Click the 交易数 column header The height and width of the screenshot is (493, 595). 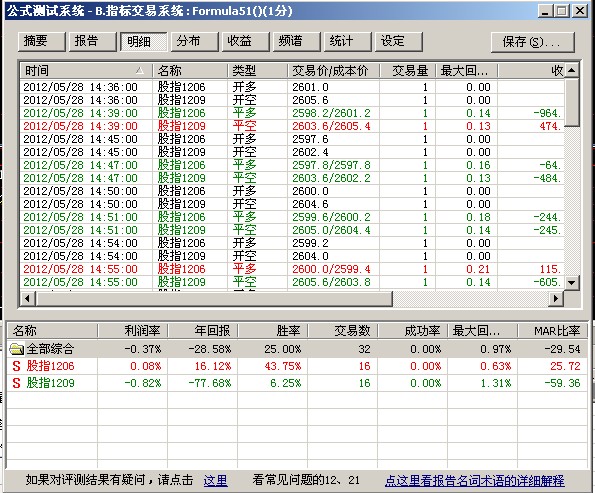343,331
